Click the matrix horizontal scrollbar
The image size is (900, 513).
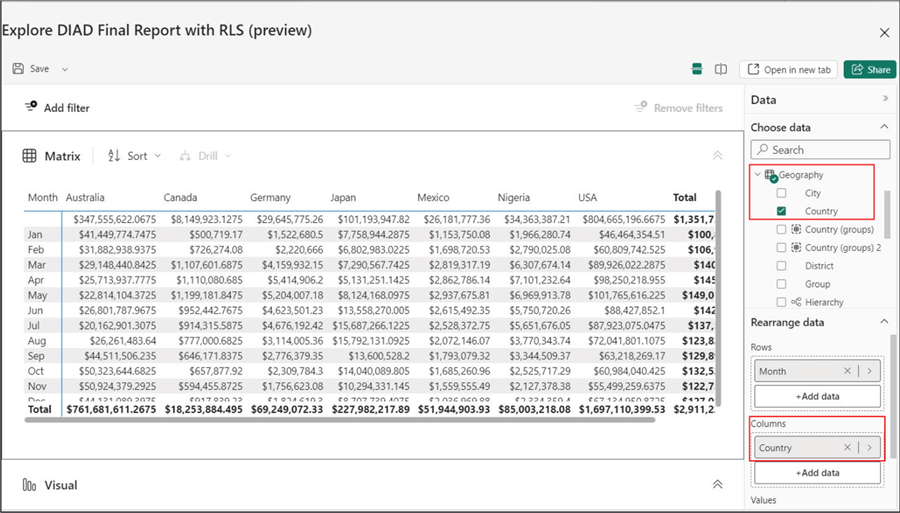click(340, 419)
